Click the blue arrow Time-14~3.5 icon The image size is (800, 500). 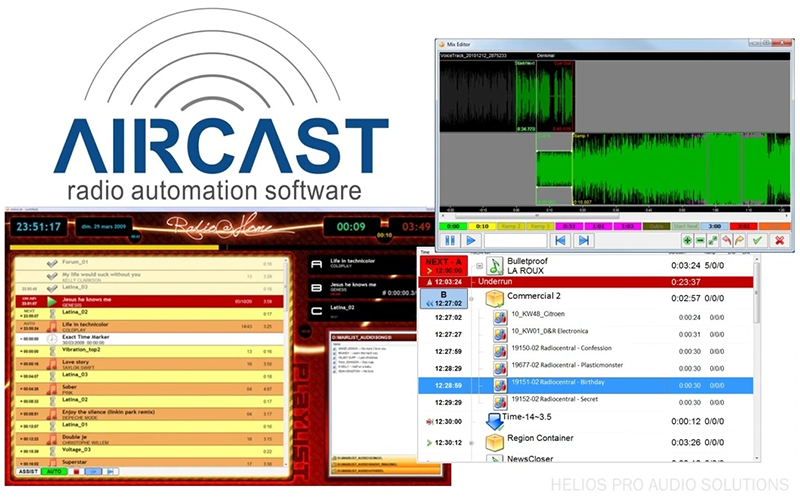point(494,421)
